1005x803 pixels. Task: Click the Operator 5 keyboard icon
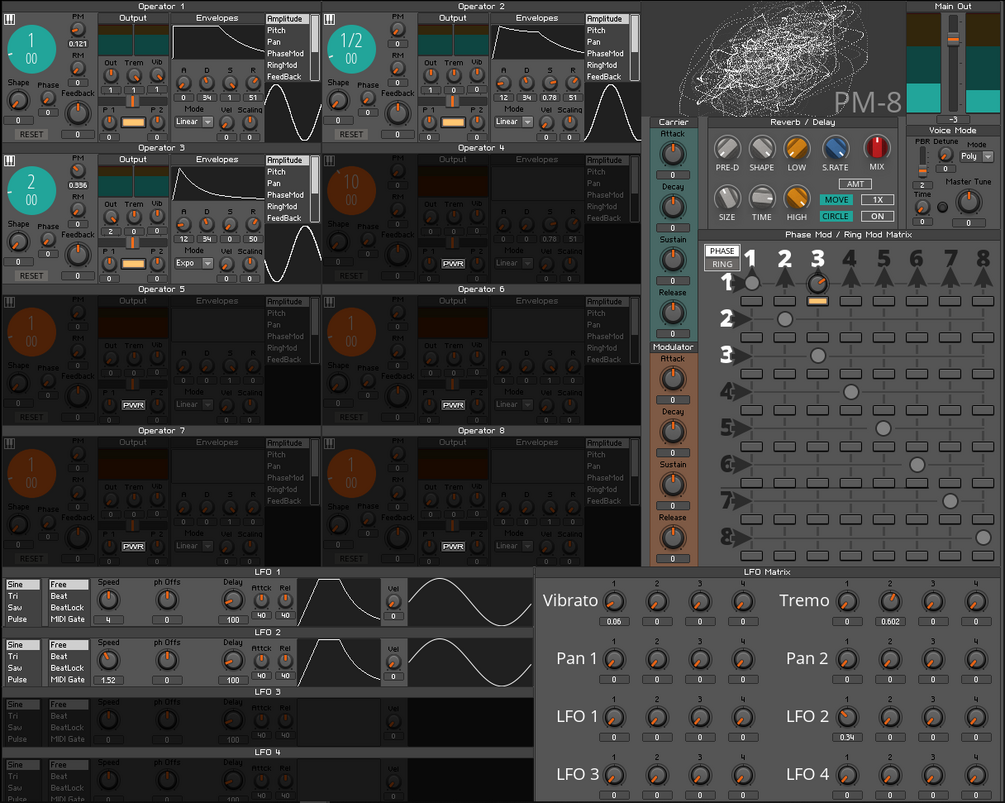(x=10, y=302)
